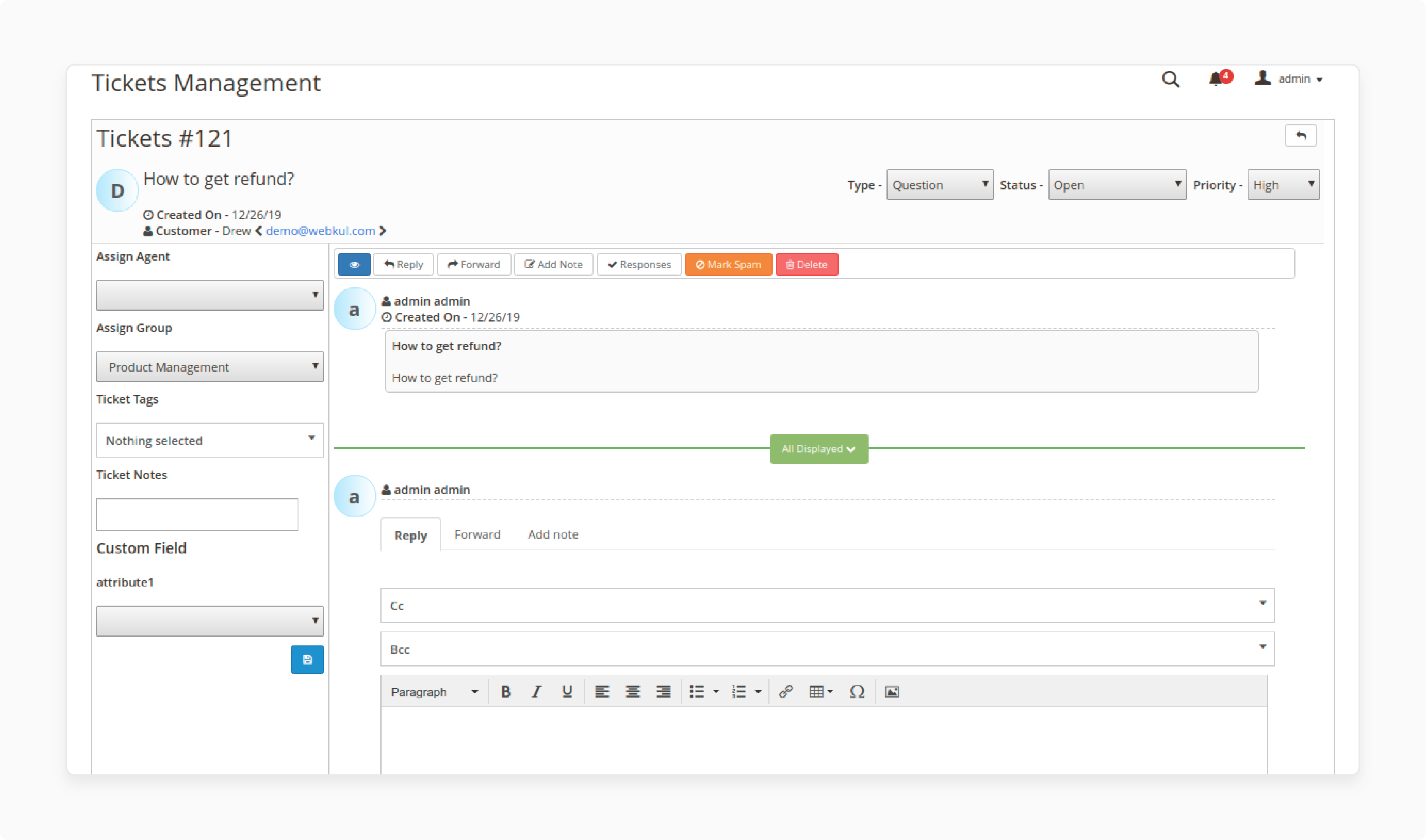The image size is (1426, 840).
Task: Click the Tickets Management page title
Action: [206, 83]
